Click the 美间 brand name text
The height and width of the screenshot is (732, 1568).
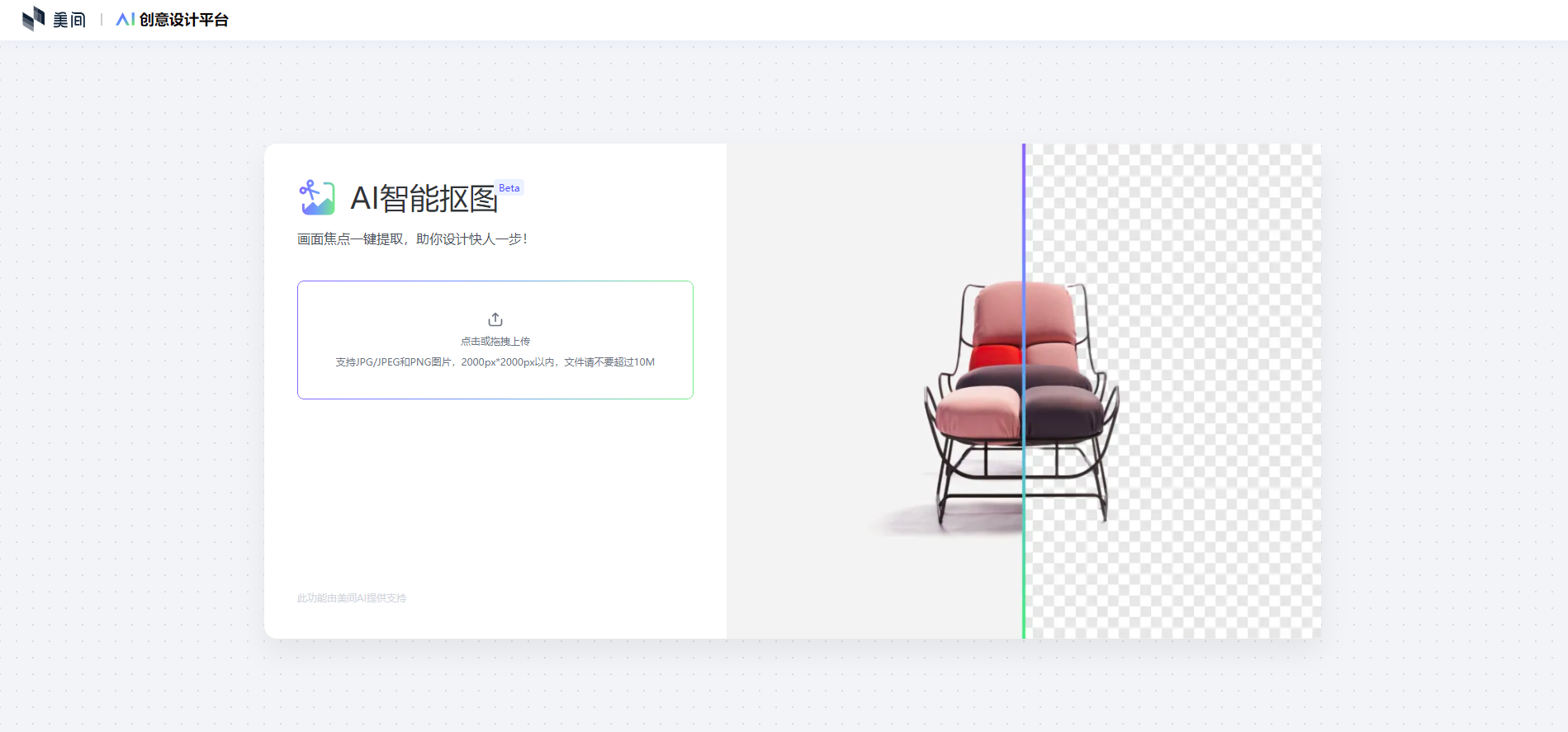coord(69,20)
